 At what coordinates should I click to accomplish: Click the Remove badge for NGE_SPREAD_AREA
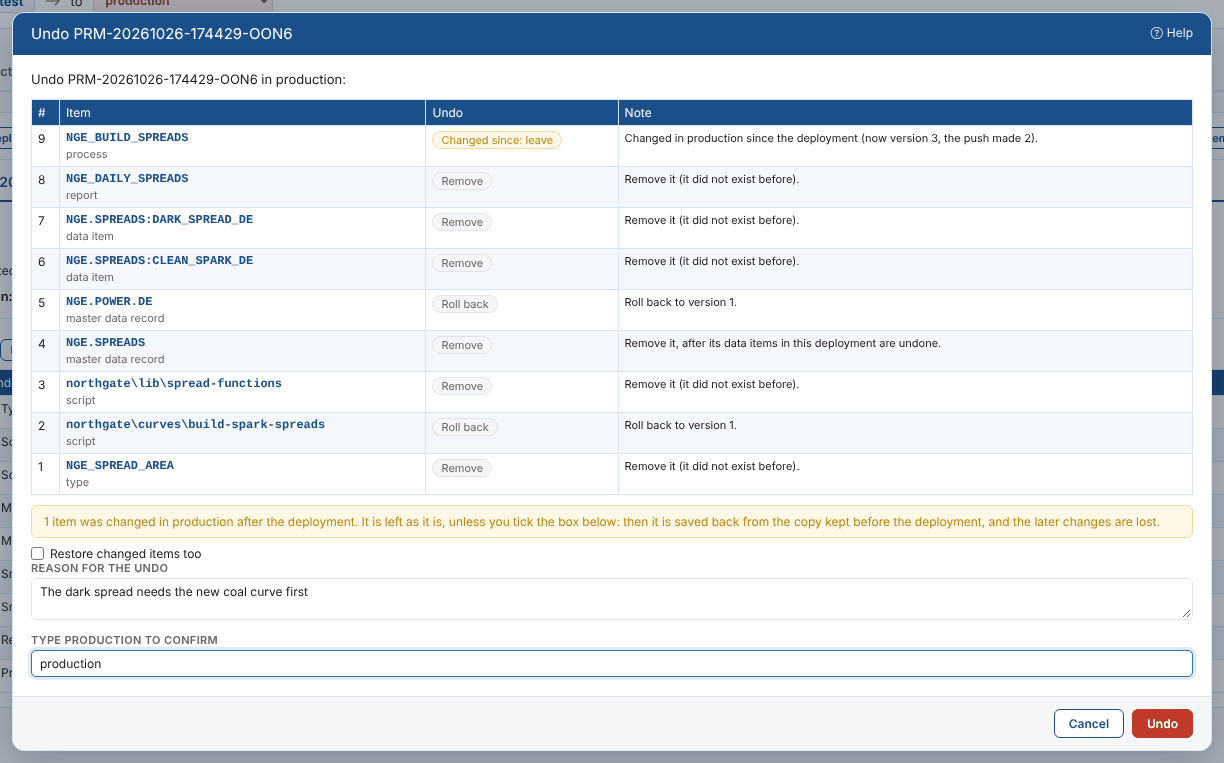click(462, 468)
